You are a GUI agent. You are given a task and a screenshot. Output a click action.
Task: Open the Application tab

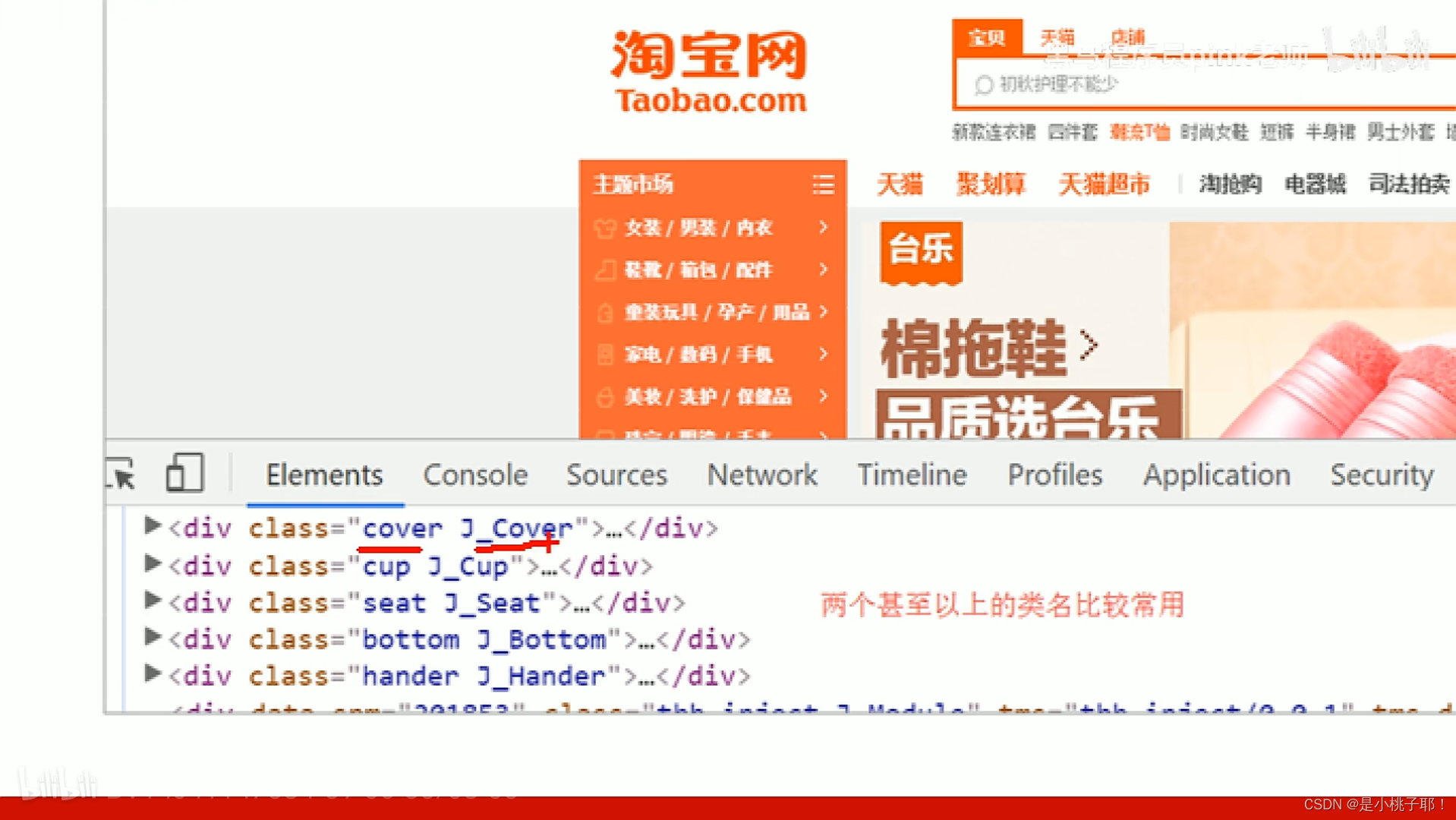pos(1216,475)
